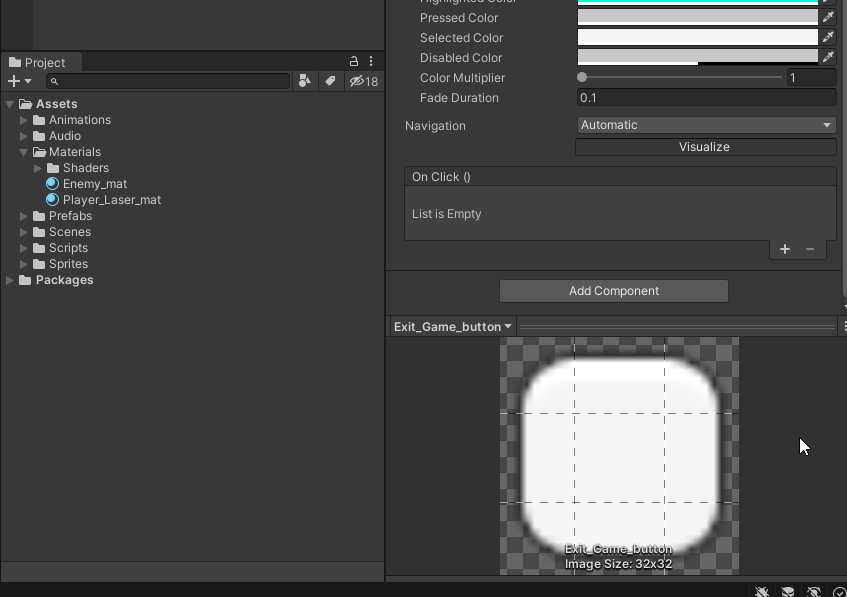Click the Project search field

coord(168,81)
